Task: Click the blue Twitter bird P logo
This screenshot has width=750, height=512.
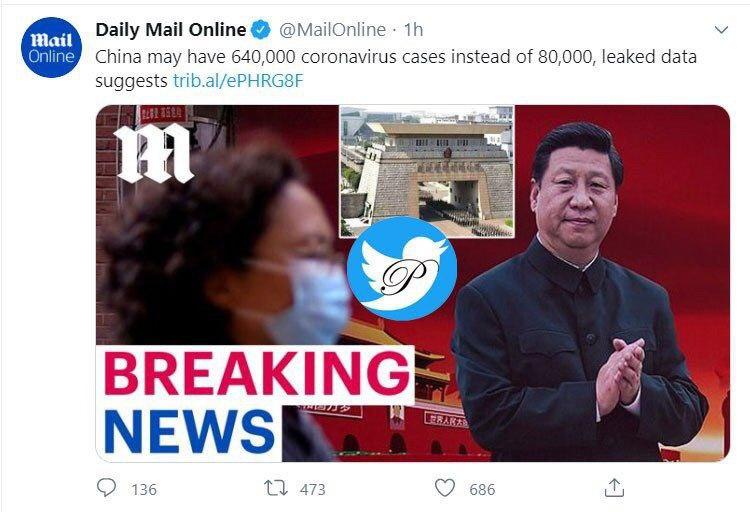Action: (402, 268)
